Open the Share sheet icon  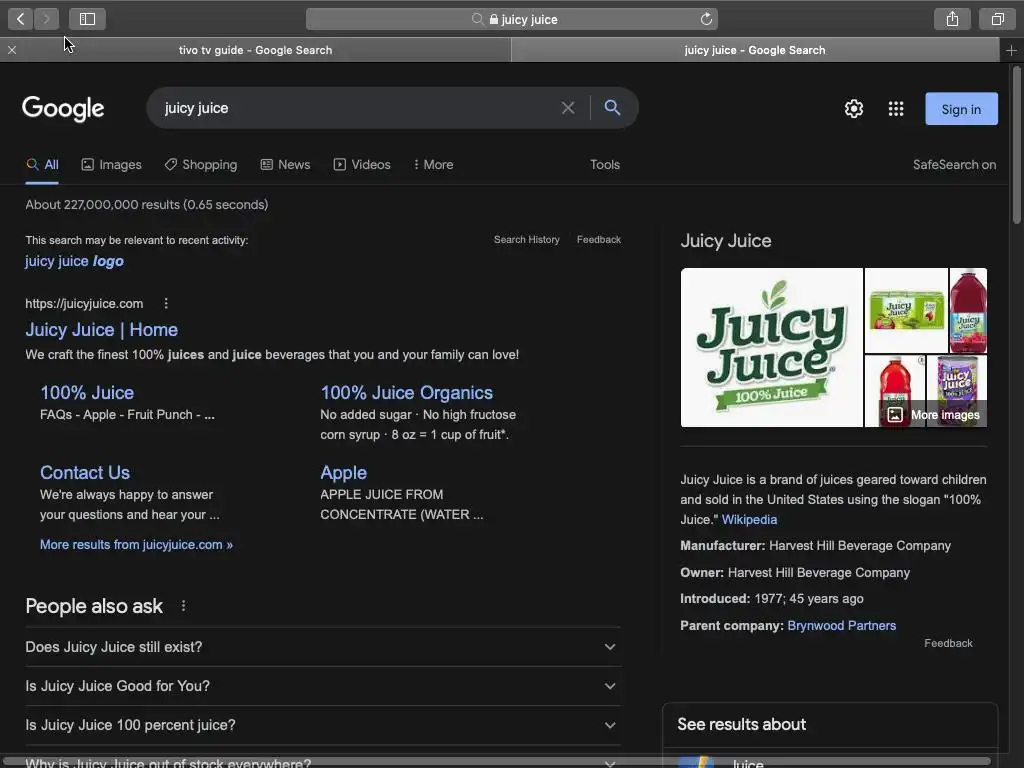tap(952, 19)
